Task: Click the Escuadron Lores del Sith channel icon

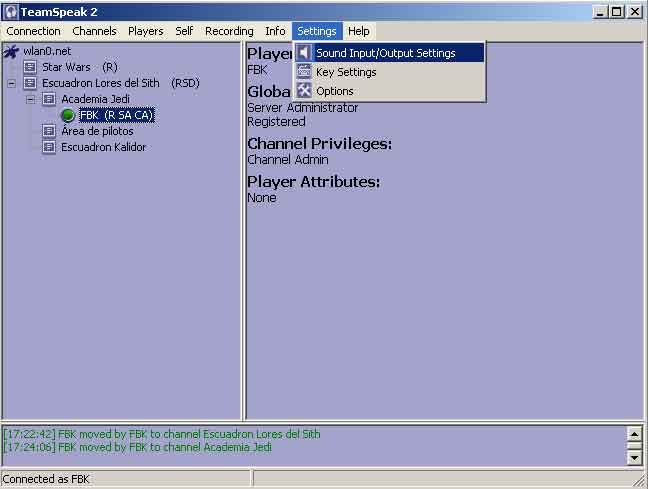Action: [x=30, y=83]
